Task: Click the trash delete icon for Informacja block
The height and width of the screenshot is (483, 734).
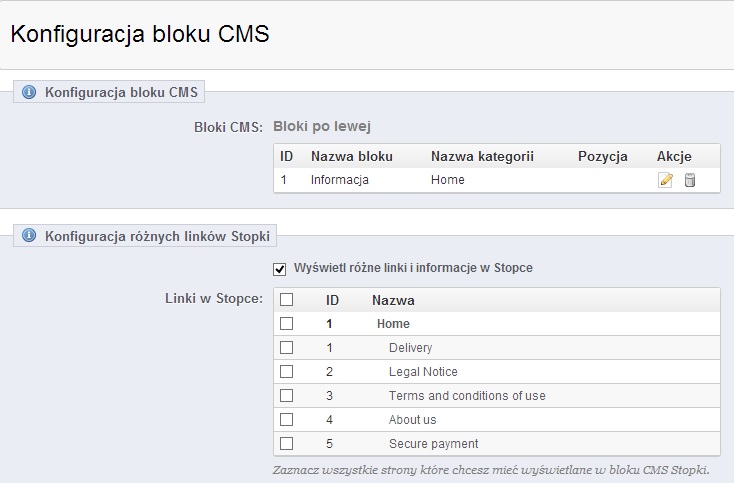Action: [x=689, y=180]
